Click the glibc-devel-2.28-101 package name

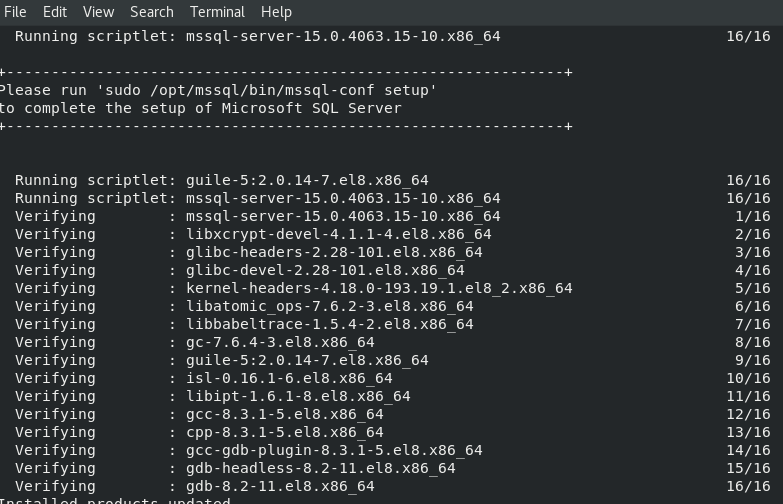pos(325,270)
